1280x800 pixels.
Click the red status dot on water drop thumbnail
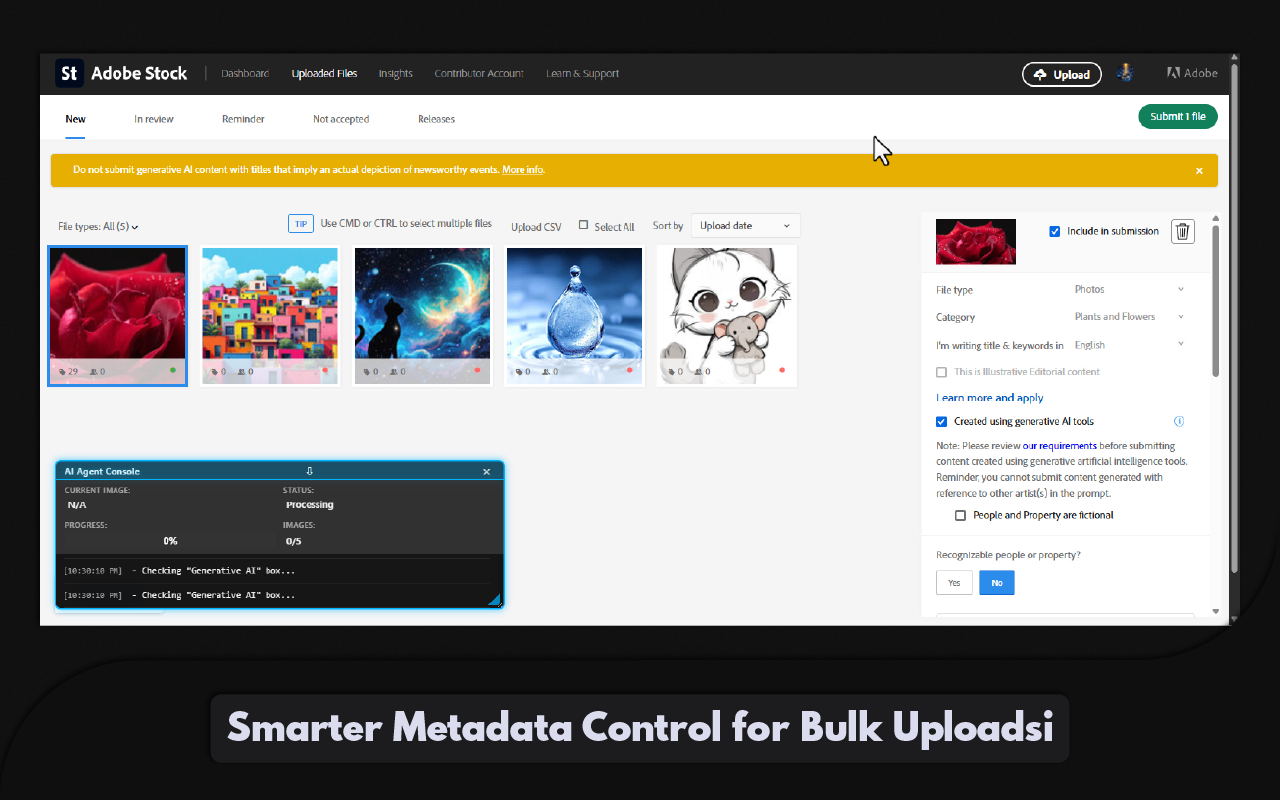click(x=629, y=371)
